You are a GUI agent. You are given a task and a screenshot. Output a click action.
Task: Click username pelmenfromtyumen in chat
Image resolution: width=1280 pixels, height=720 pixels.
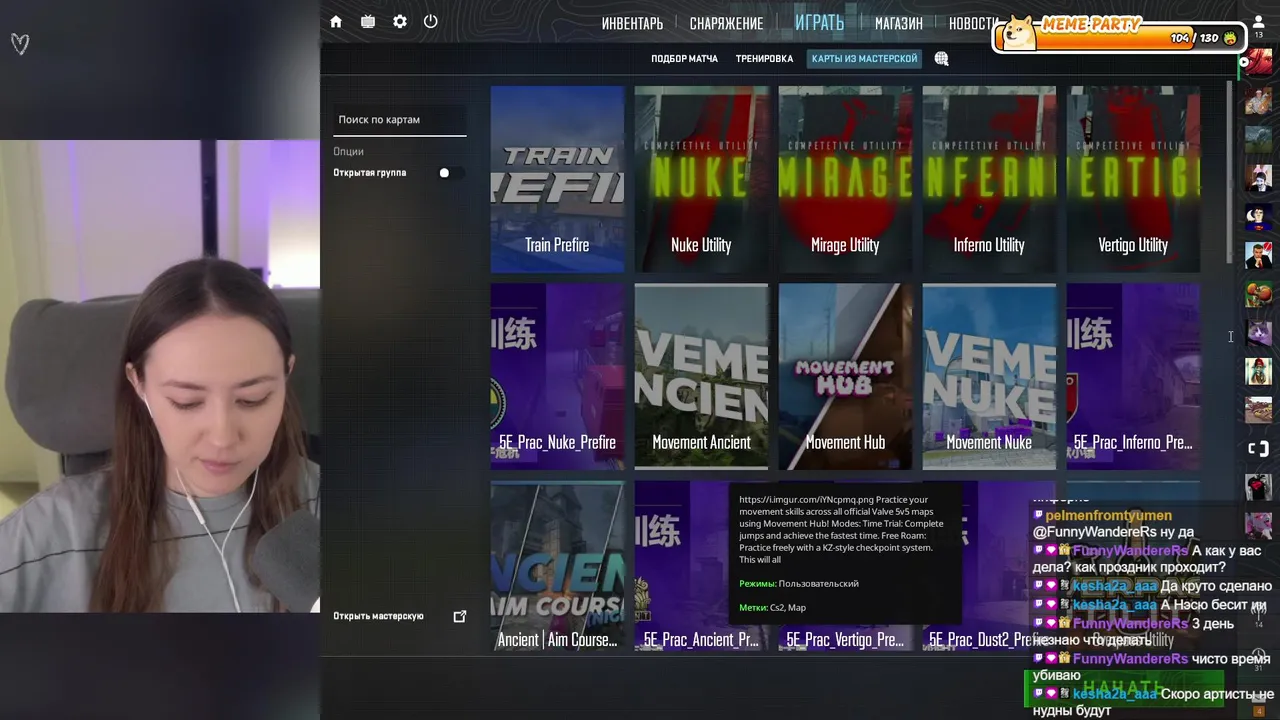tap(1108, 515)
